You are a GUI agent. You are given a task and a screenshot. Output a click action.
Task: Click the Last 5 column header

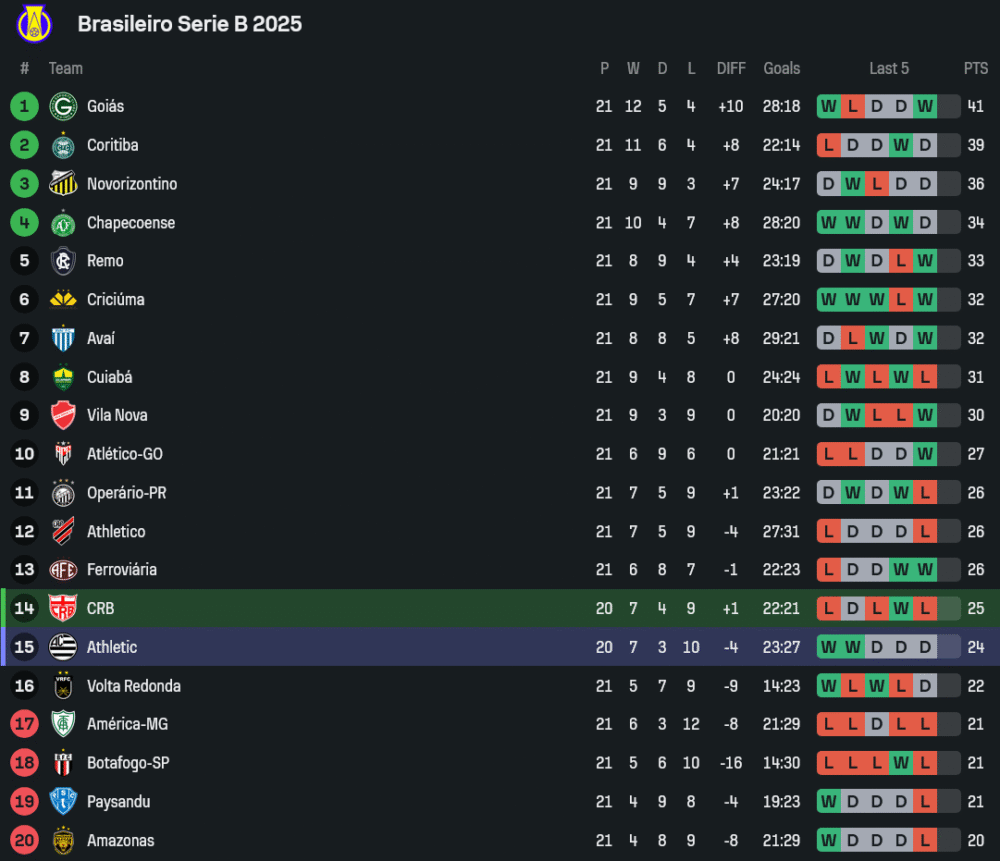tap(888, 68)
